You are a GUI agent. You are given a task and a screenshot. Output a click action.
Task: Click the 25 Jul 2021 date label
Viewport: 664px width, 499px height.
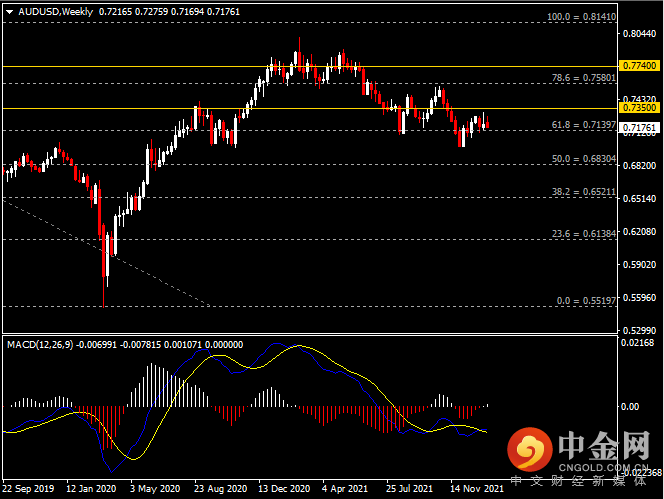coord(409,489)
